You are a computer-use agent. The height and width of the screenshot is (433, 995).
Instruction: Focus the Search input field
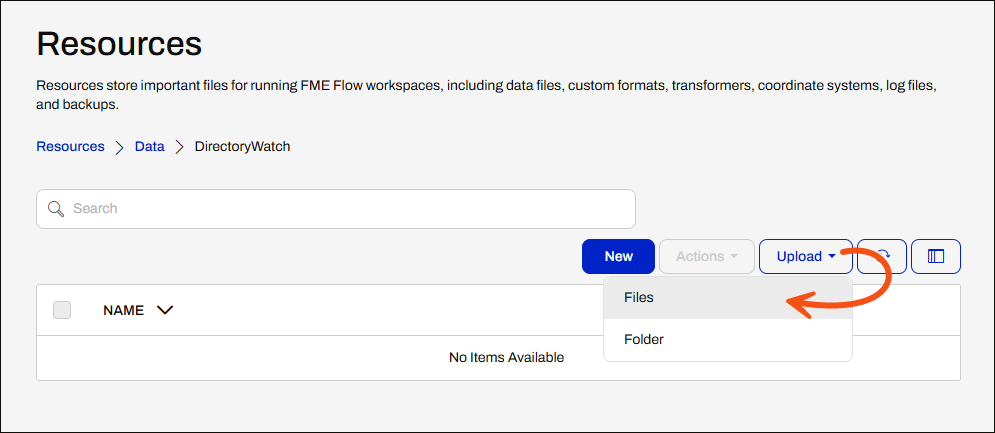(336, 209)
